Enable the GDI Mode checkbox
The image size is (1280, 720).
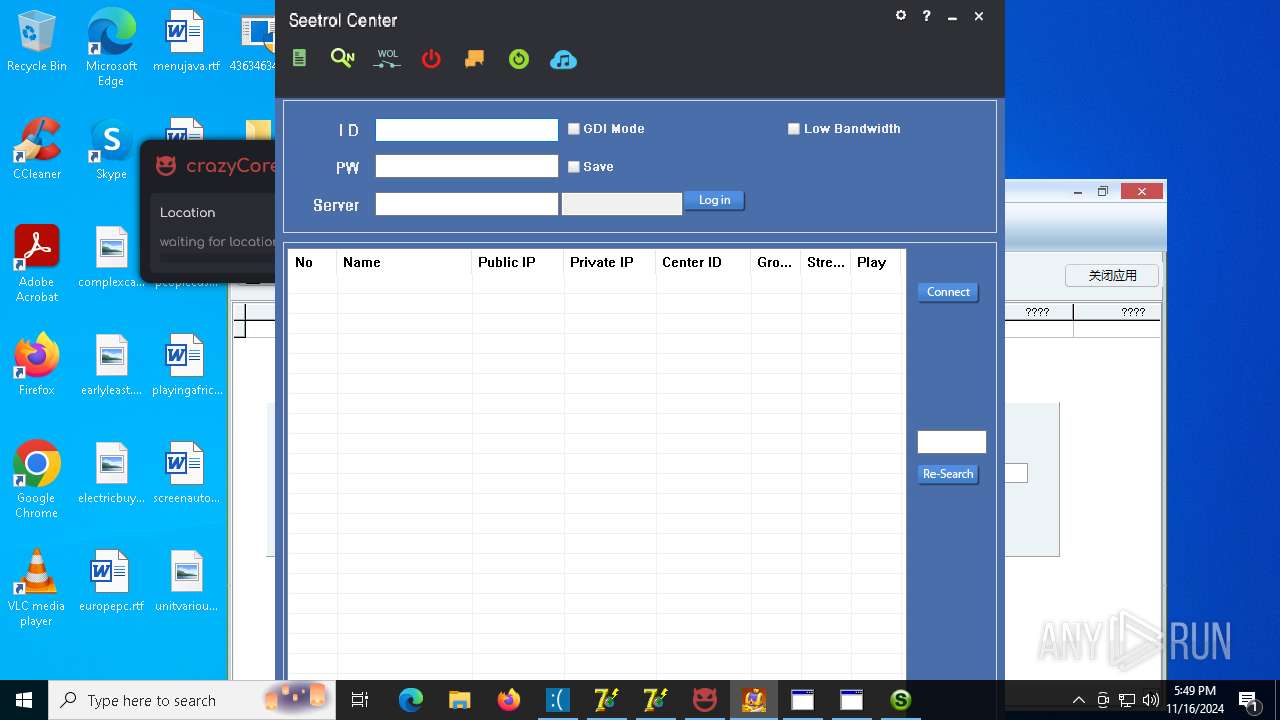(x=574, y=129)
